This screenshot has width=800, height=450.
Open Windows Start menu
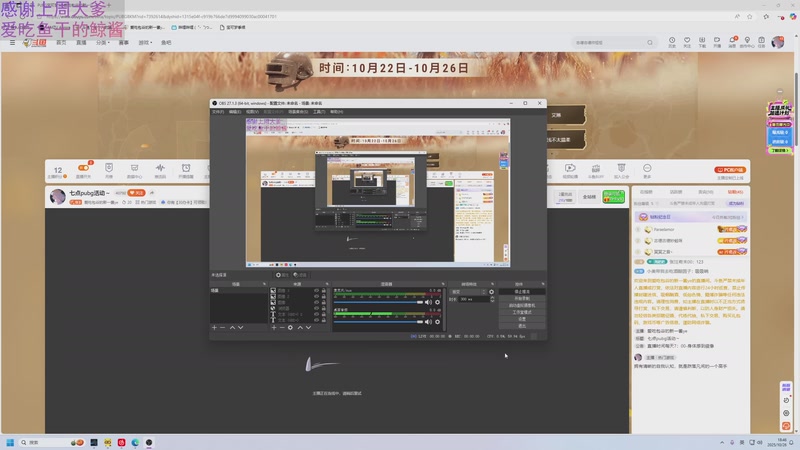(x=10, y=442)
